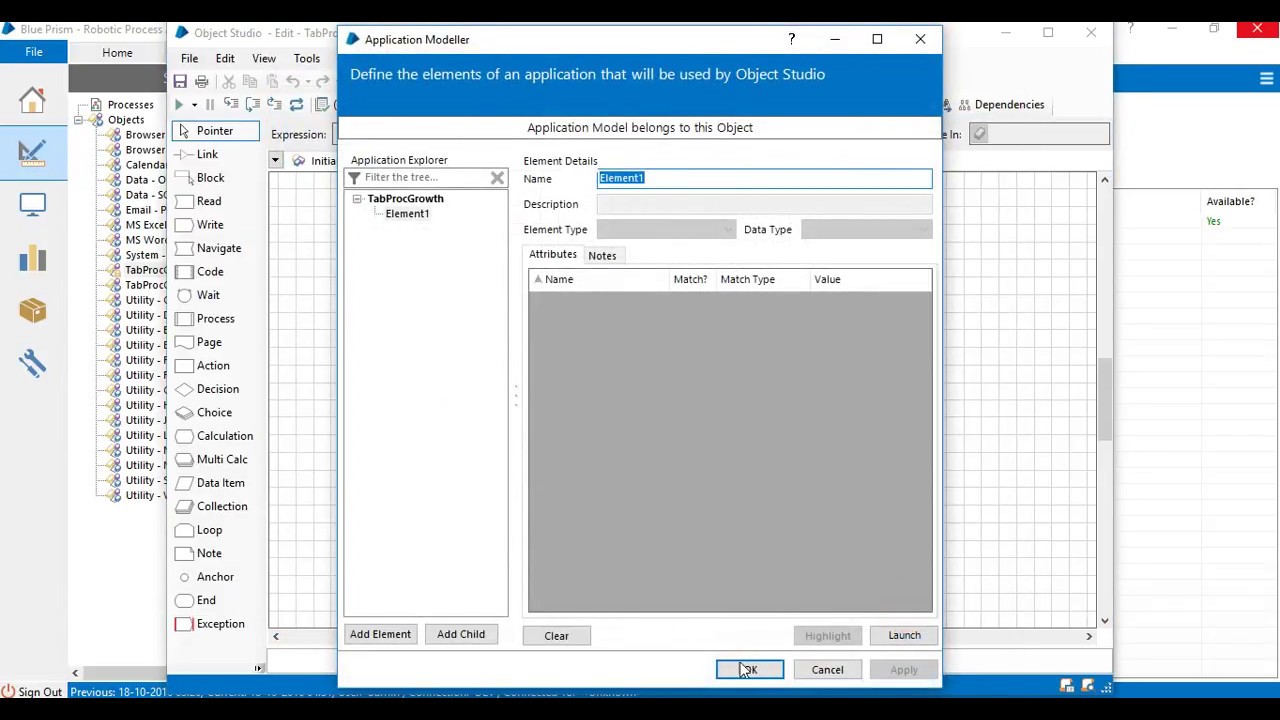
Task: Cancel the Application Modeller dialog
Action: 827,670
